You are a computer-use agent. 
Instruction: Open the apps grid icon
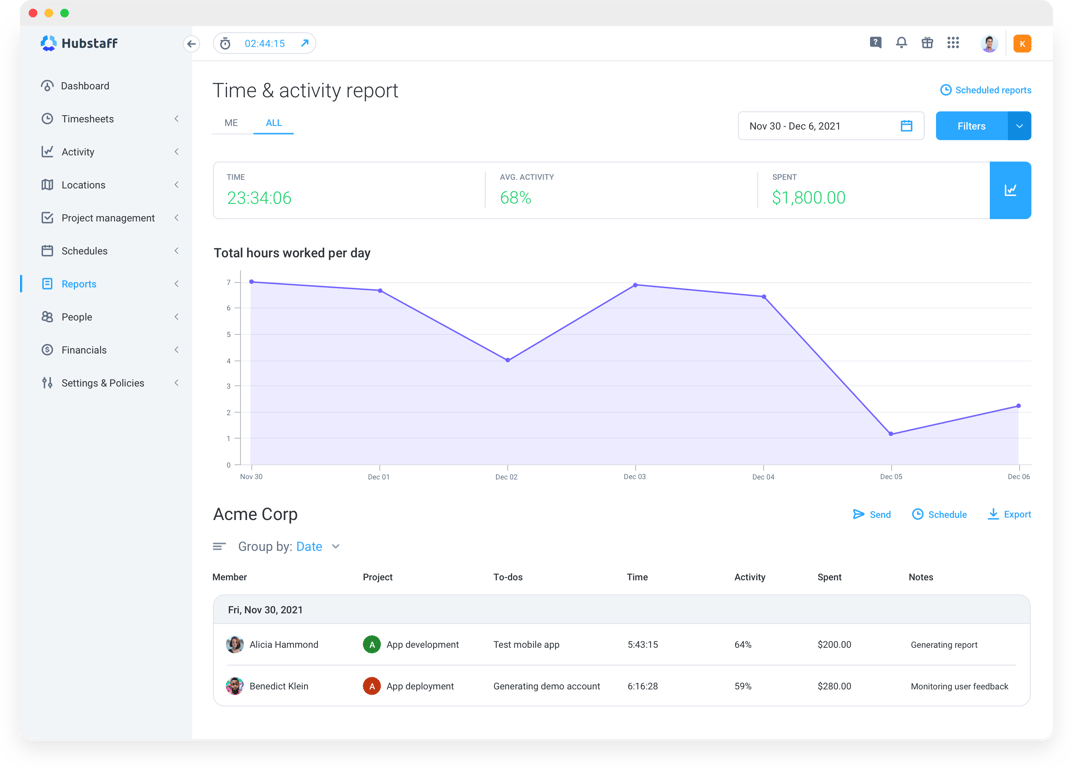[953, 43]
